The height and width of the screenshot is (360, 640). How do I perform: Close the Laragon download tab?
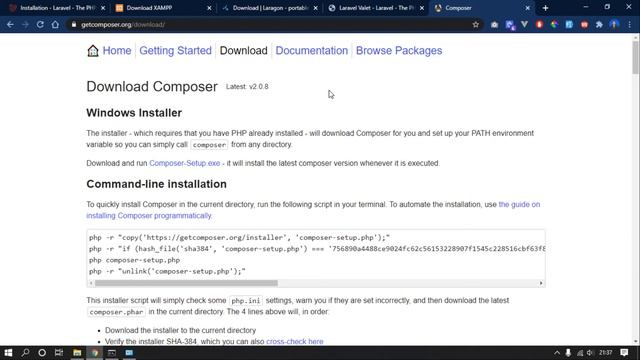coord(316,8)
